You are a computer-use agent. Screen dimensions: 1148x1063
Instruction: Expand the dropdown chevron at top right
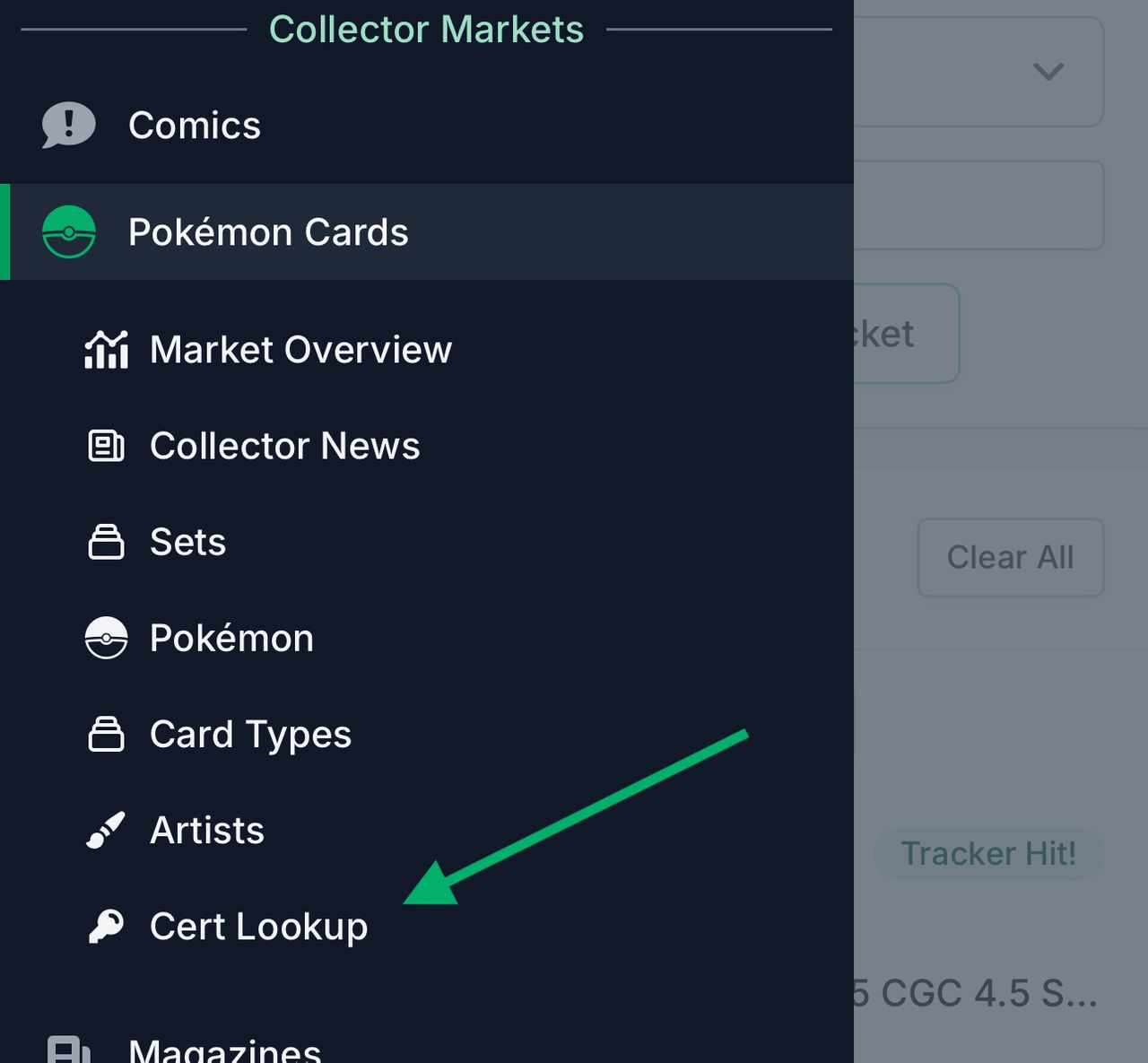1048,71
